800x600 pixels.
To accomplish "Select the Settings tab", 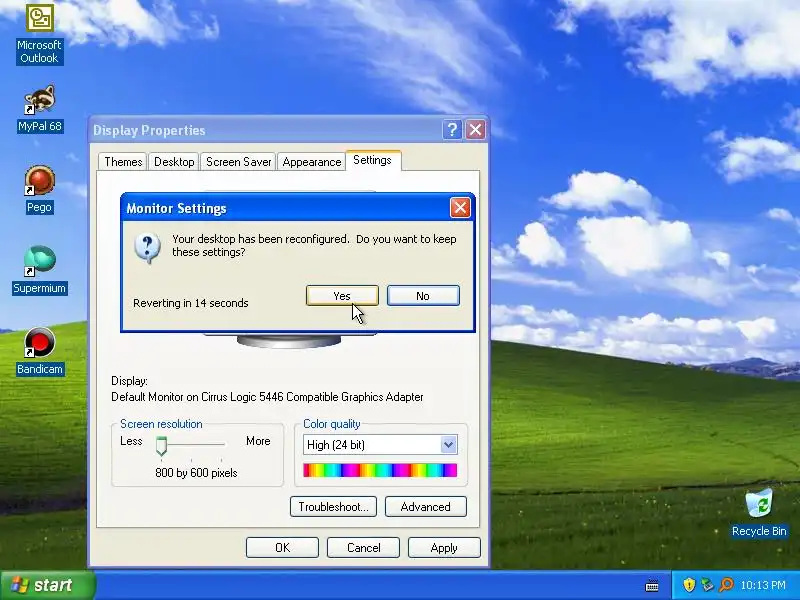I will 373,160.
